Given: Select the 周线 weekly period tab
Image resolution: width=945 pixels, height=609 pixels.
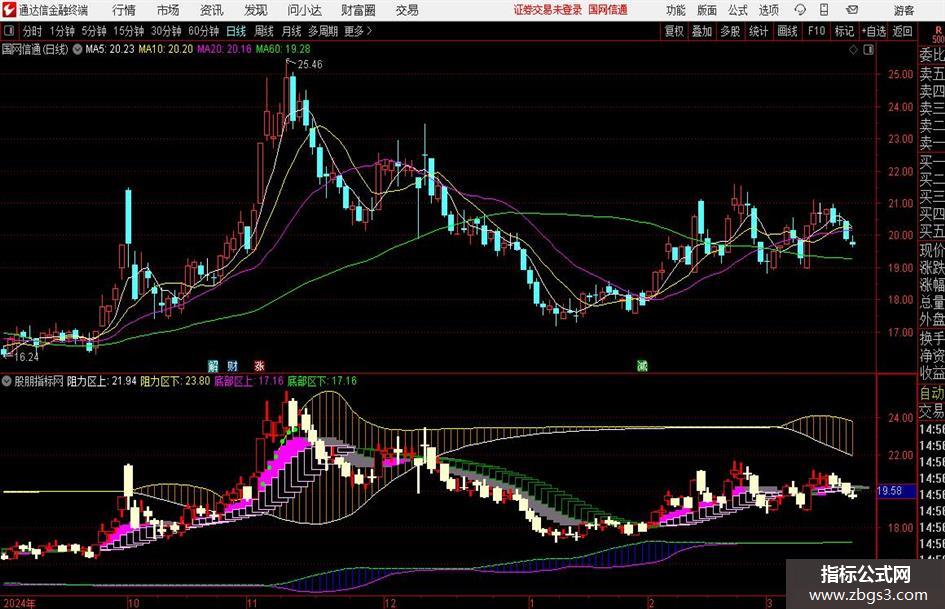Looking at the screenshot, I should tap(264, 31).
